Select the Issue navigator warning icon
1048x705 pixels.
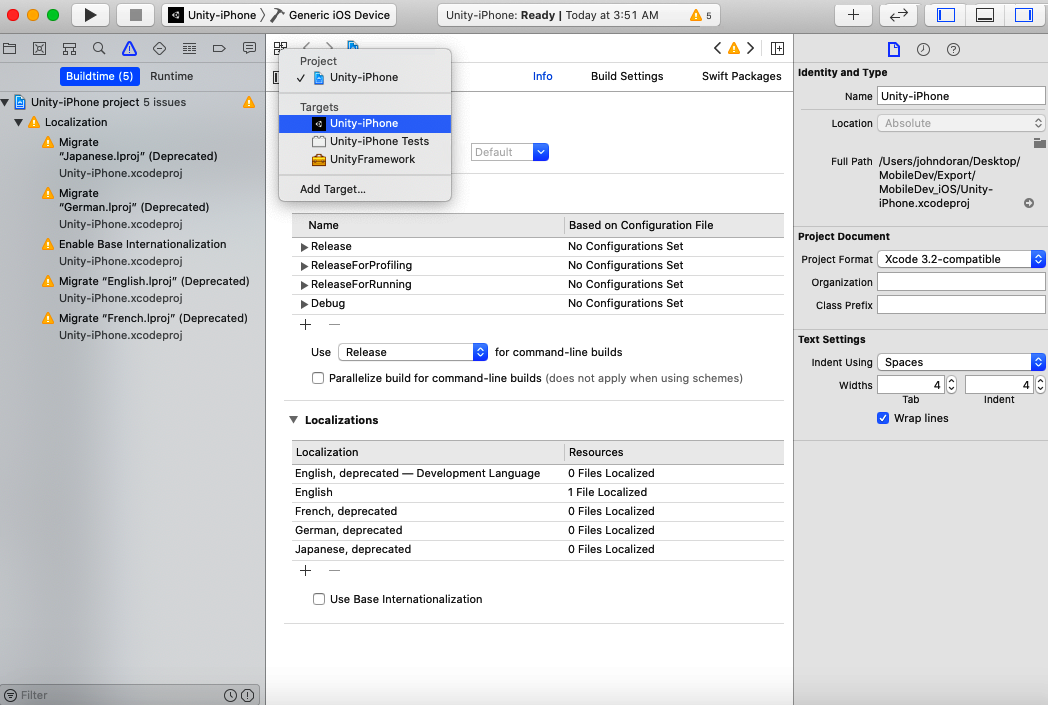(x=129, y=48)
